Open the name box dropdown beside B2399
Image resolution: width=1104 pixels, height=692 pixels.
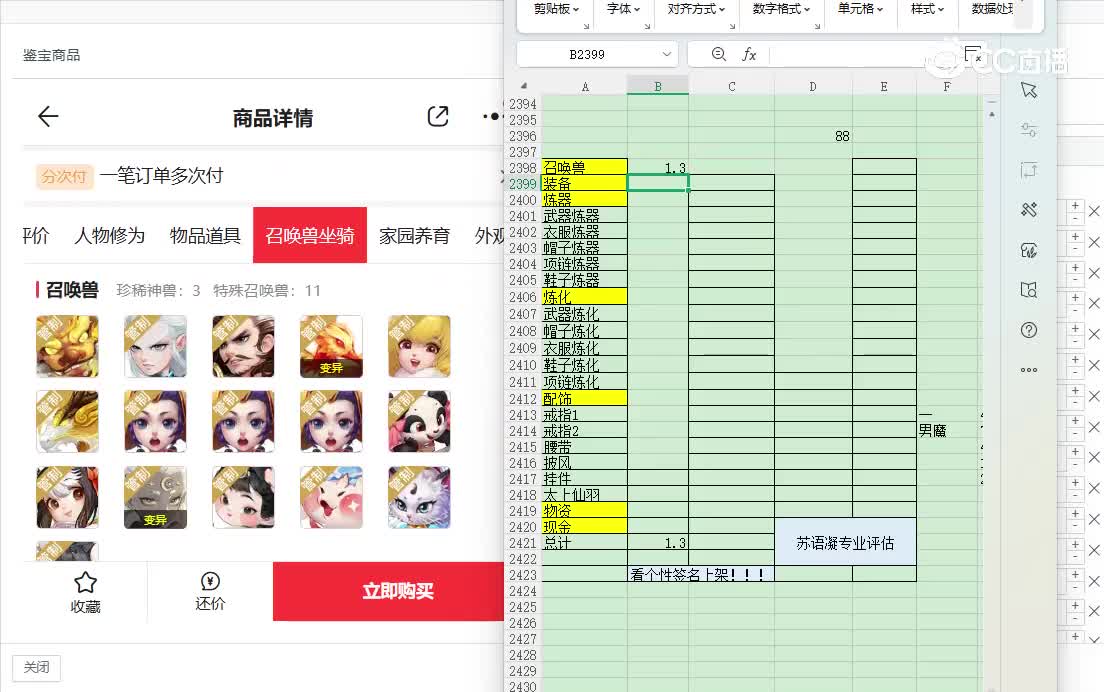point(666,54)
